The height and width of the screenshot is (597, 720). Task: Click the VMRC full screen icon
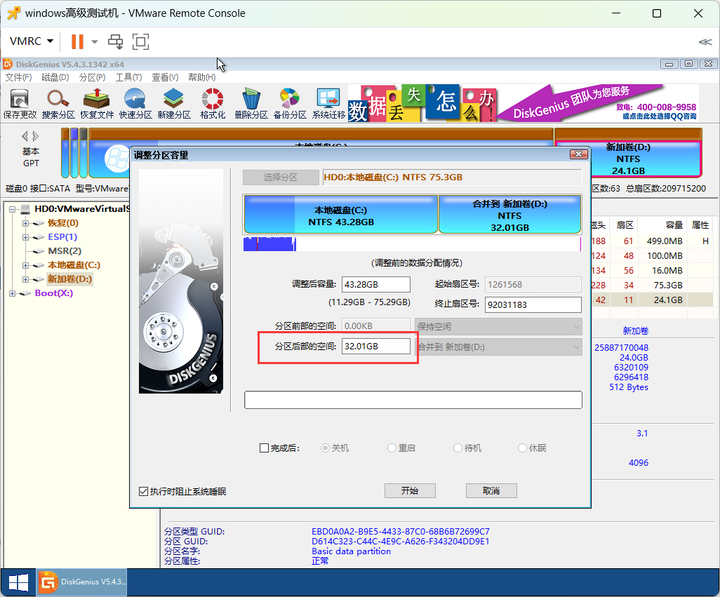coord(141,41)
